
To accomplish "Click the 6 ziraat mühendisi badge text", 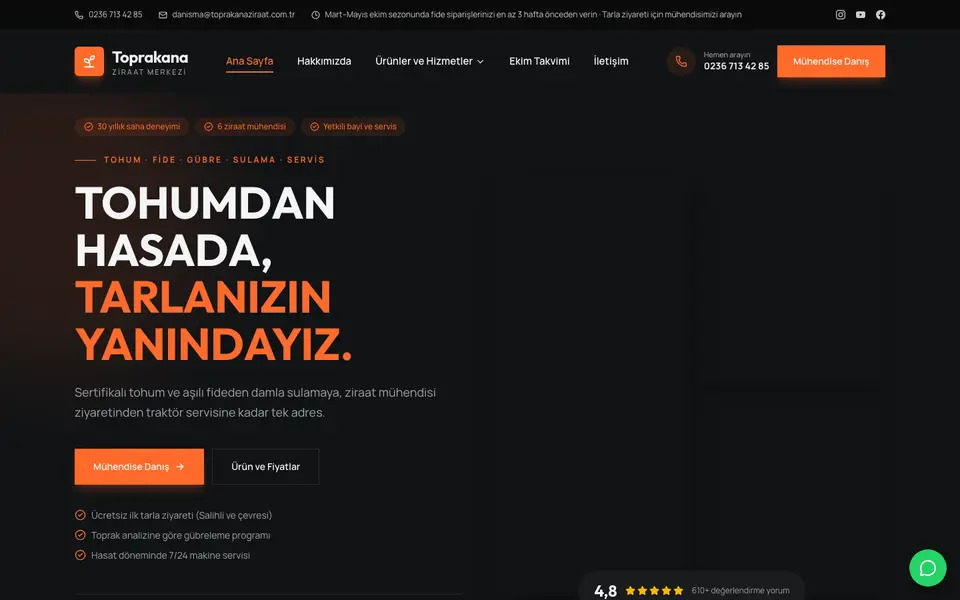I will pos(251,127).
